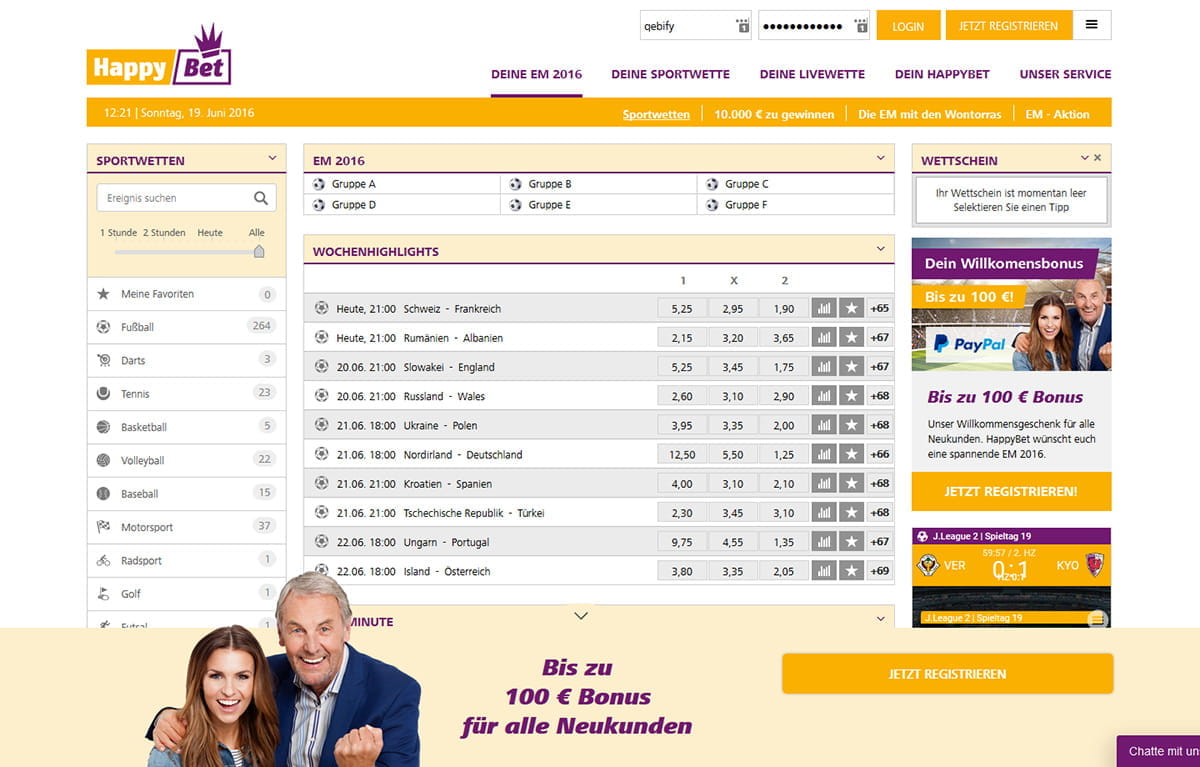Viewport: 1200px width, 767px height.
Task: Favorite the Schweiz - Frankreich match
Action: [851, 309]
